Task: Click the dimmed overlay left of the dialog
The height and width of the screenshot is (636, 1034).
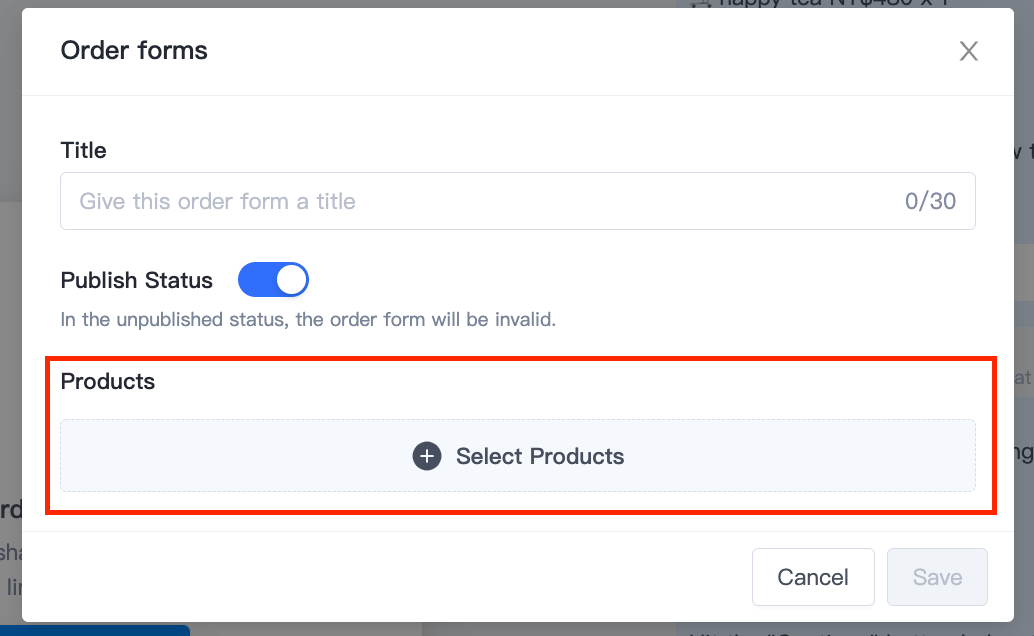Action: tap(11, 330)
